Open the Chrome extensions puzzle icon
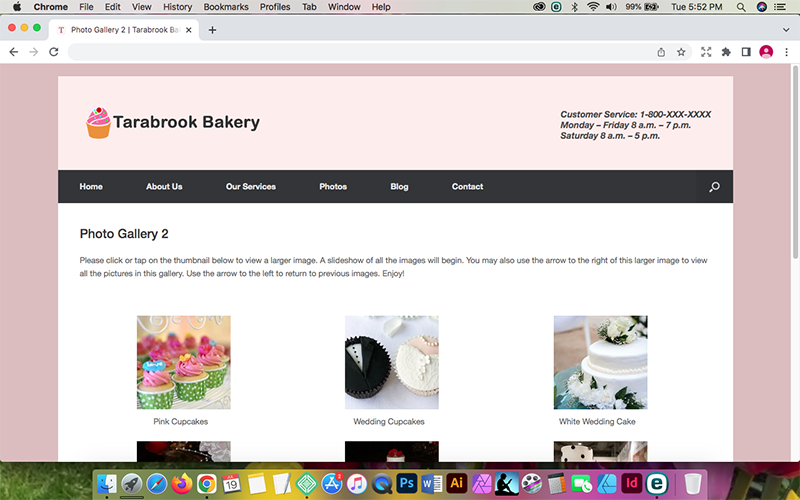The height and width of the screenshot is (500, 800). tap(726, 52)
